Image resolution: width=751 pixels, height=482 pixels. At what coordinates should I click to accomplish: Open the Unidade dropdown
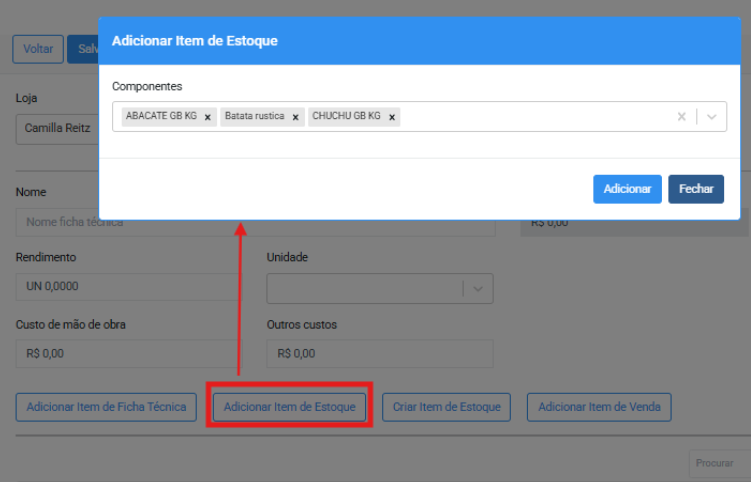pyautogui.click(x=477, y=288)
